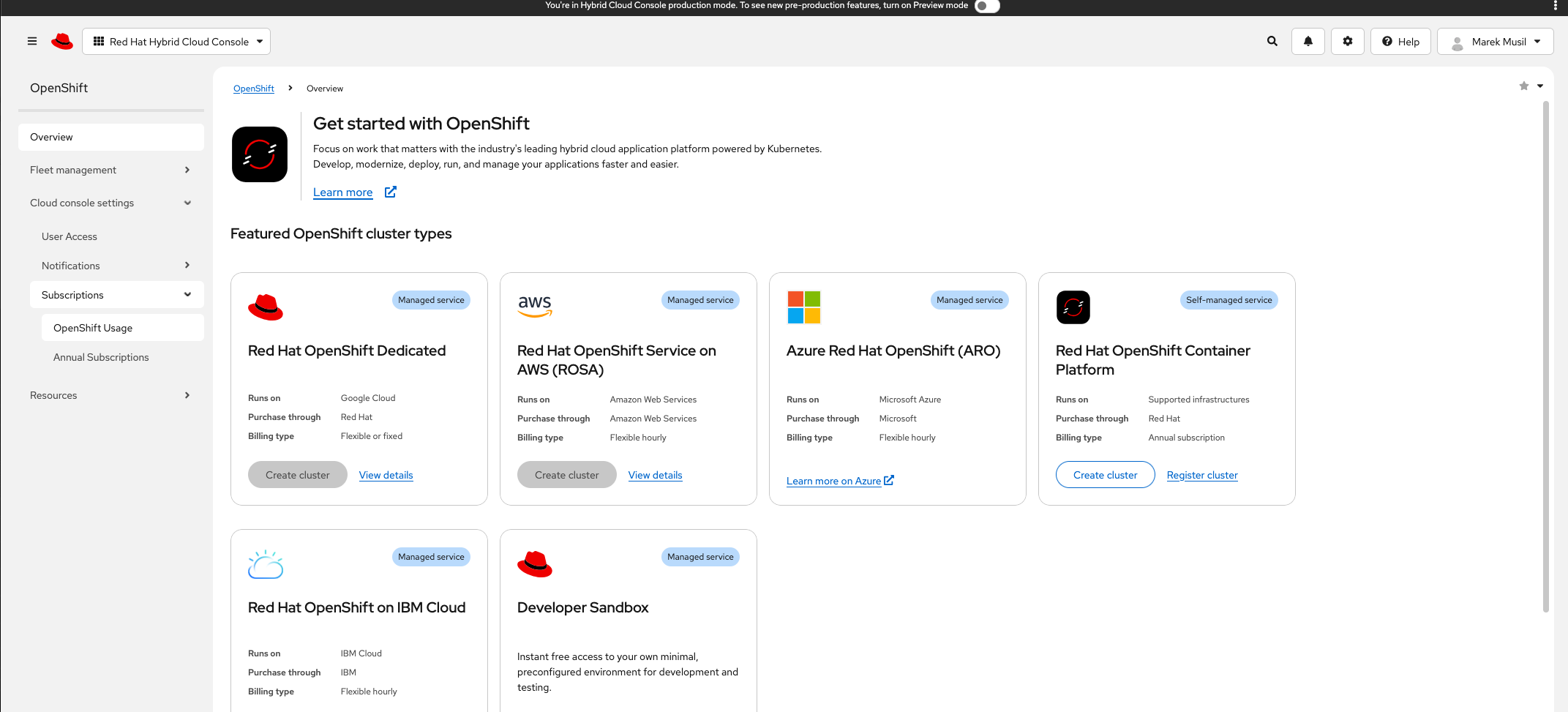Select Annual Subscriptions in sidebar
The image size is (1568, 712).
(101, 357)
